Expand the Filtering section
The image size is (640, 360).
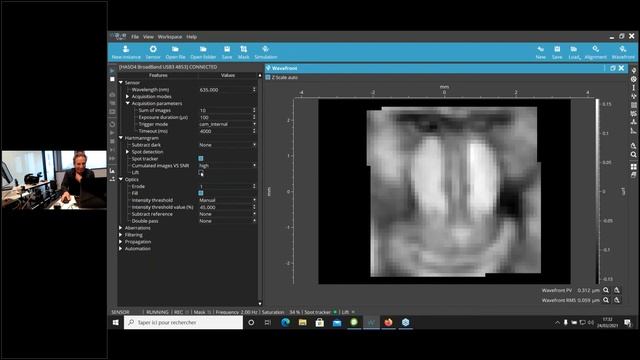pos(121,235)
